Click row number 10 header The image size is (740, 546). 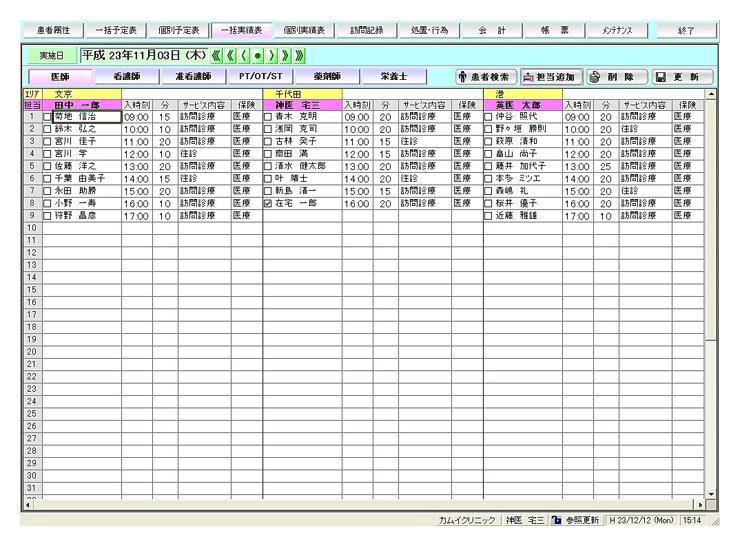(32, 228)
